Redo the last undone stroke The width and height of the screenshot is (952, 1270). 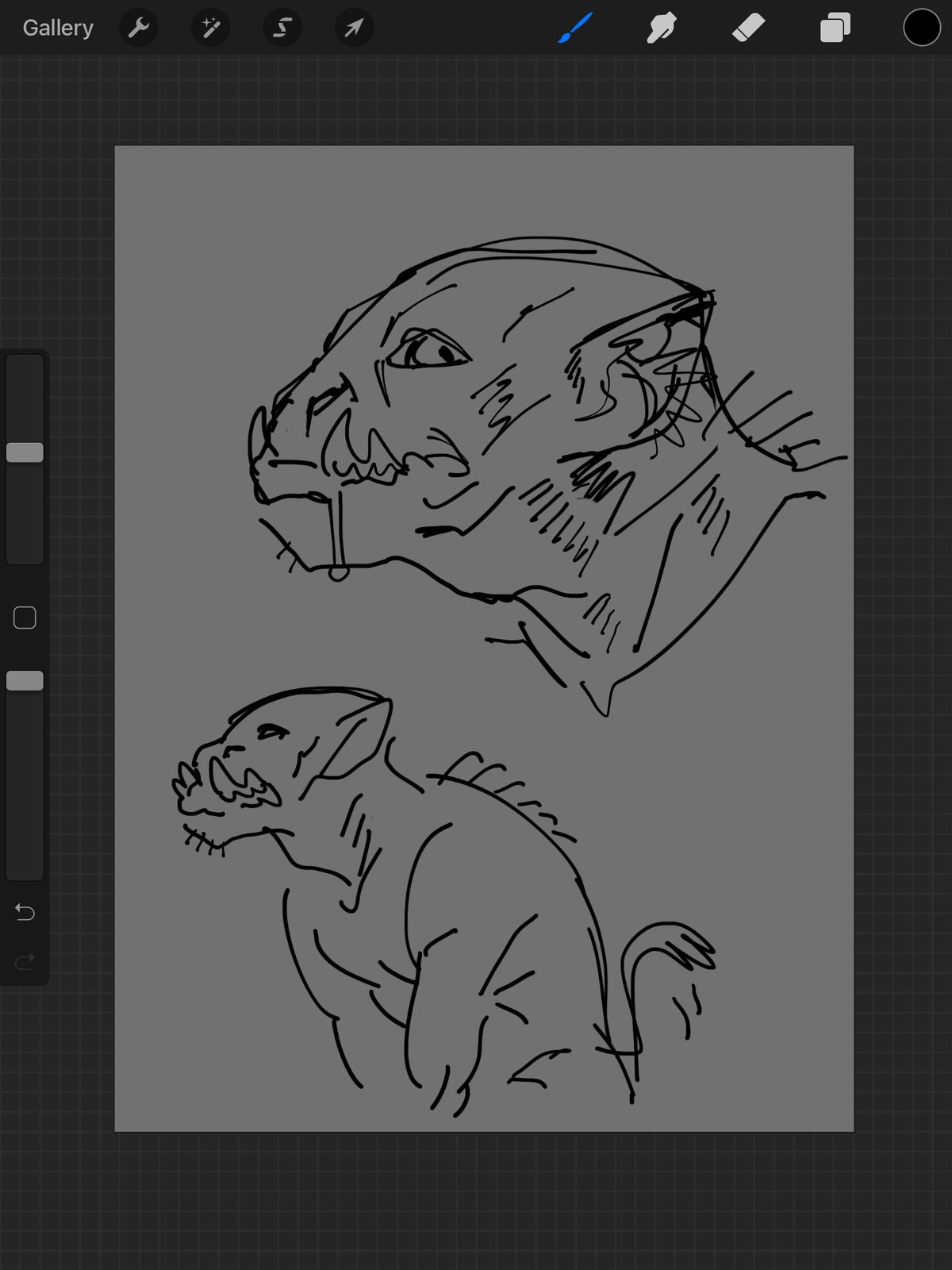(25, 962)
